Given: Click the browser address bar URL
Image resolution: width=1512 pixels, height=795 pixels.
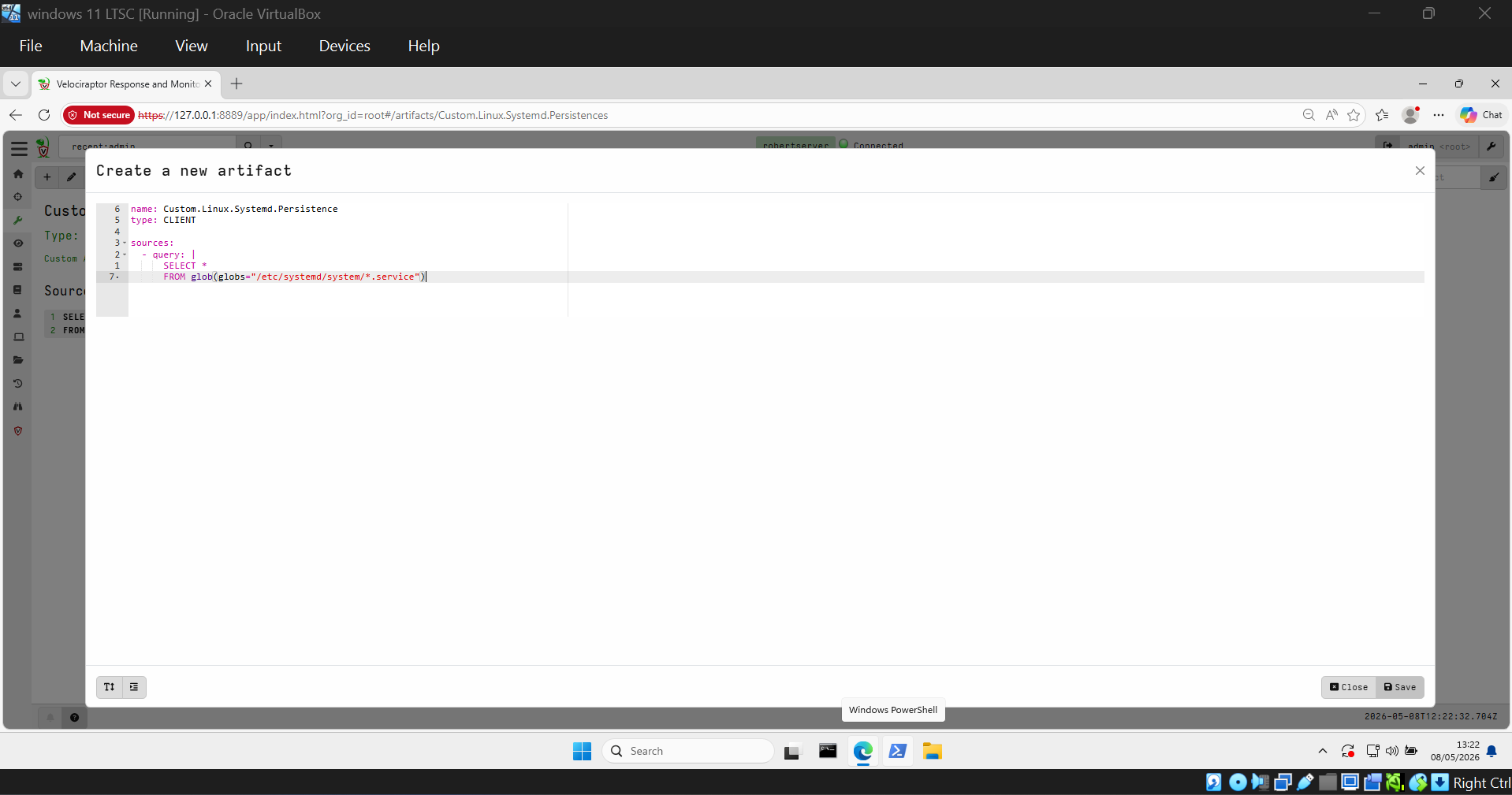Looking at the screenshot, I should (373, 115).
